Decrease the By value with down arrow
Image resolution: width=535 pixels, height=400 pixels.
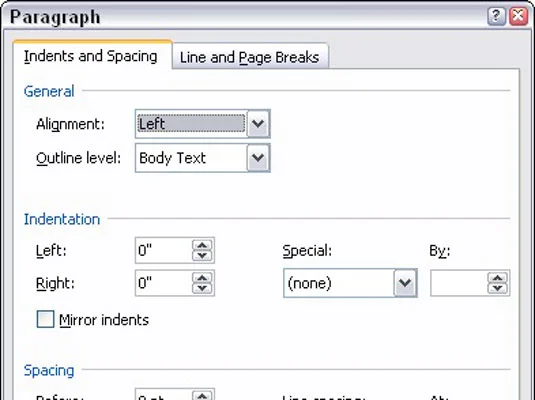coord(498,288)
